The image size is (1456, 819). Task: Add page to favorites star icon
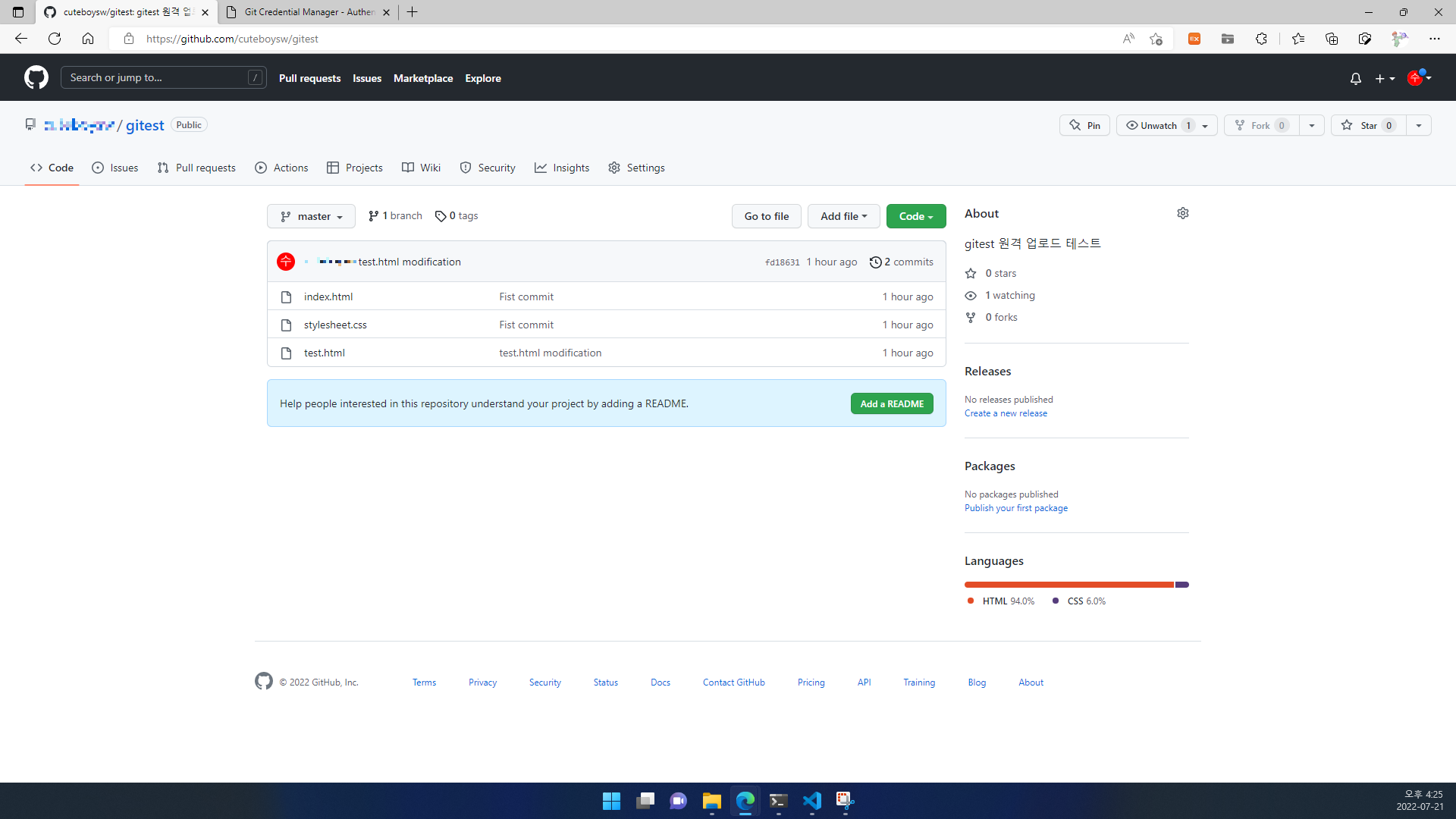[x=1156, y=39]
